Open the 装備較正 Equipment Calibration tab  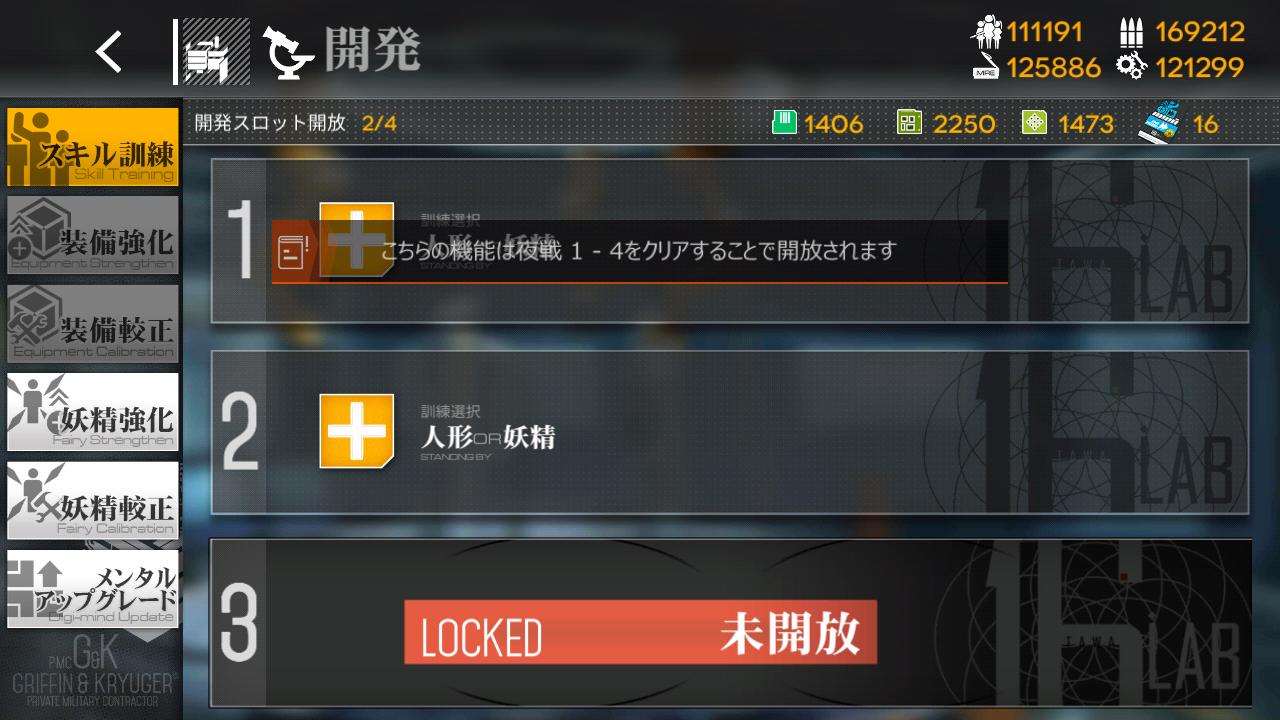[x=93, y=323]
